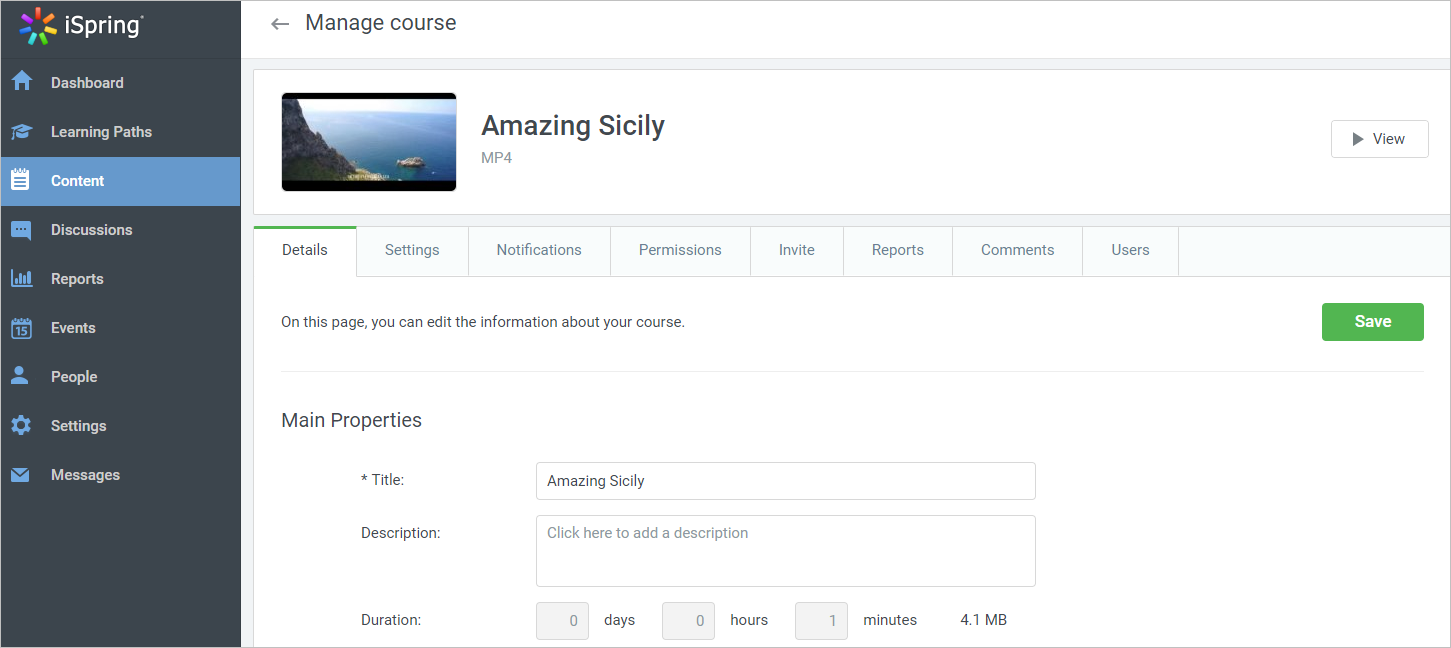Click the Amazing Sicily video thumbnail

point(369,142)
